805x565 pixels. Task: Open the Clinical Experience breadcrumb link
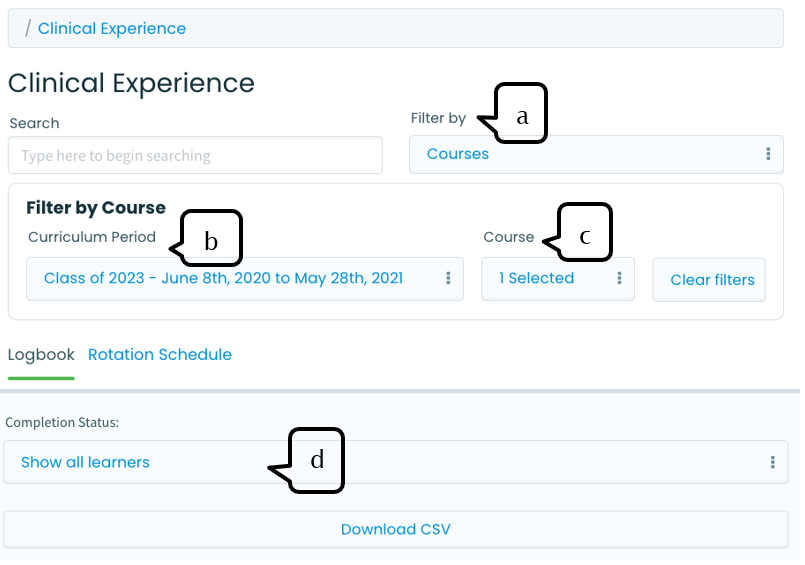pos(112,29)
